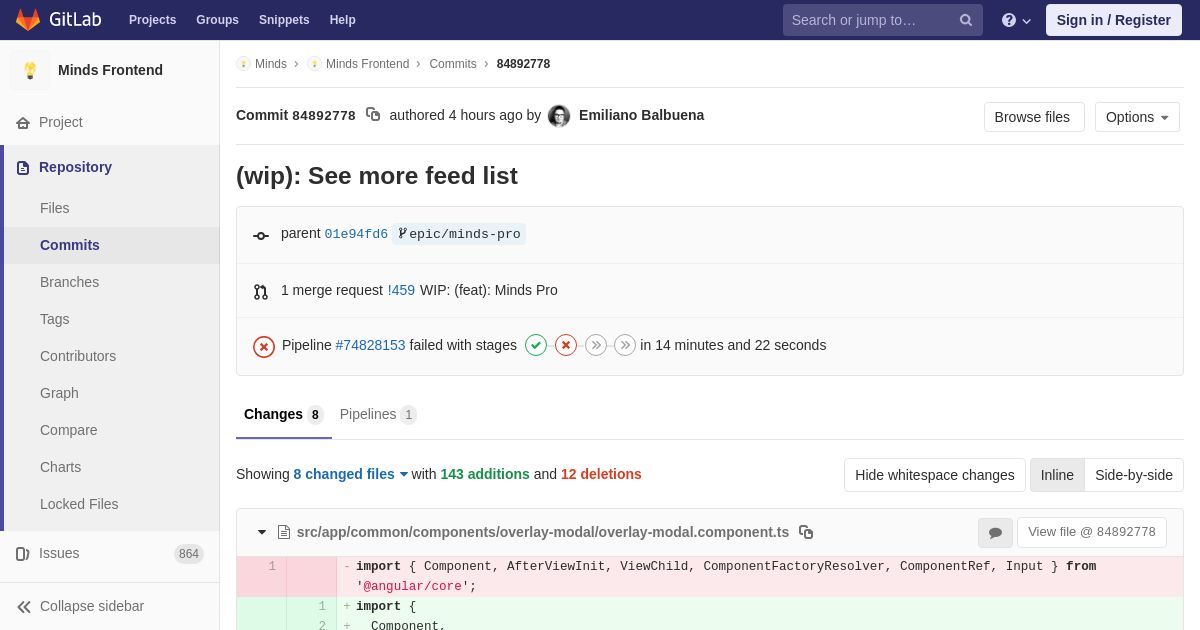This screenshot has width=1200, height=630.
Task: Open parent commit 01e94fd6 link
Action: click(356, 235)
